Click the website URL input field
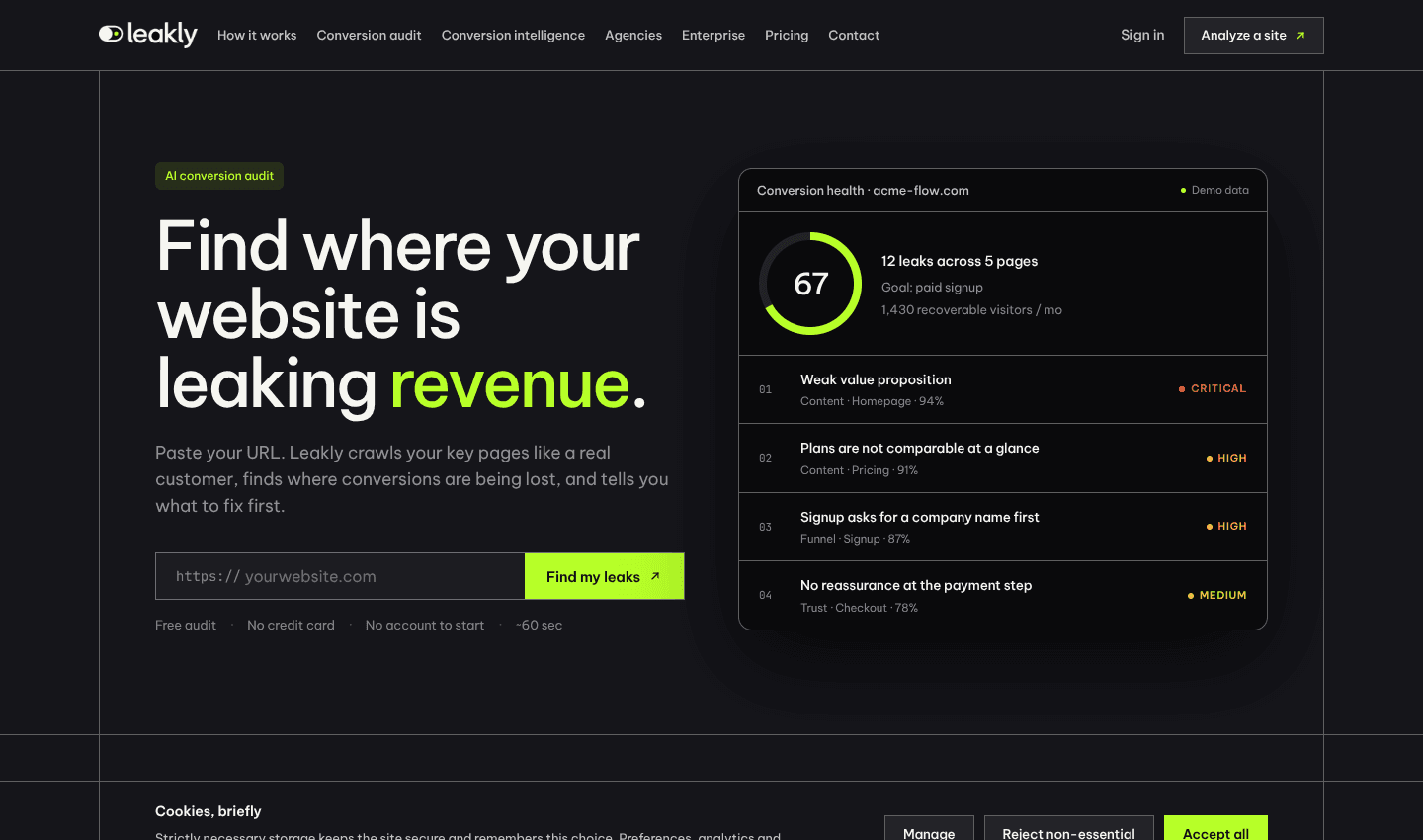 (x=340, y=576)
